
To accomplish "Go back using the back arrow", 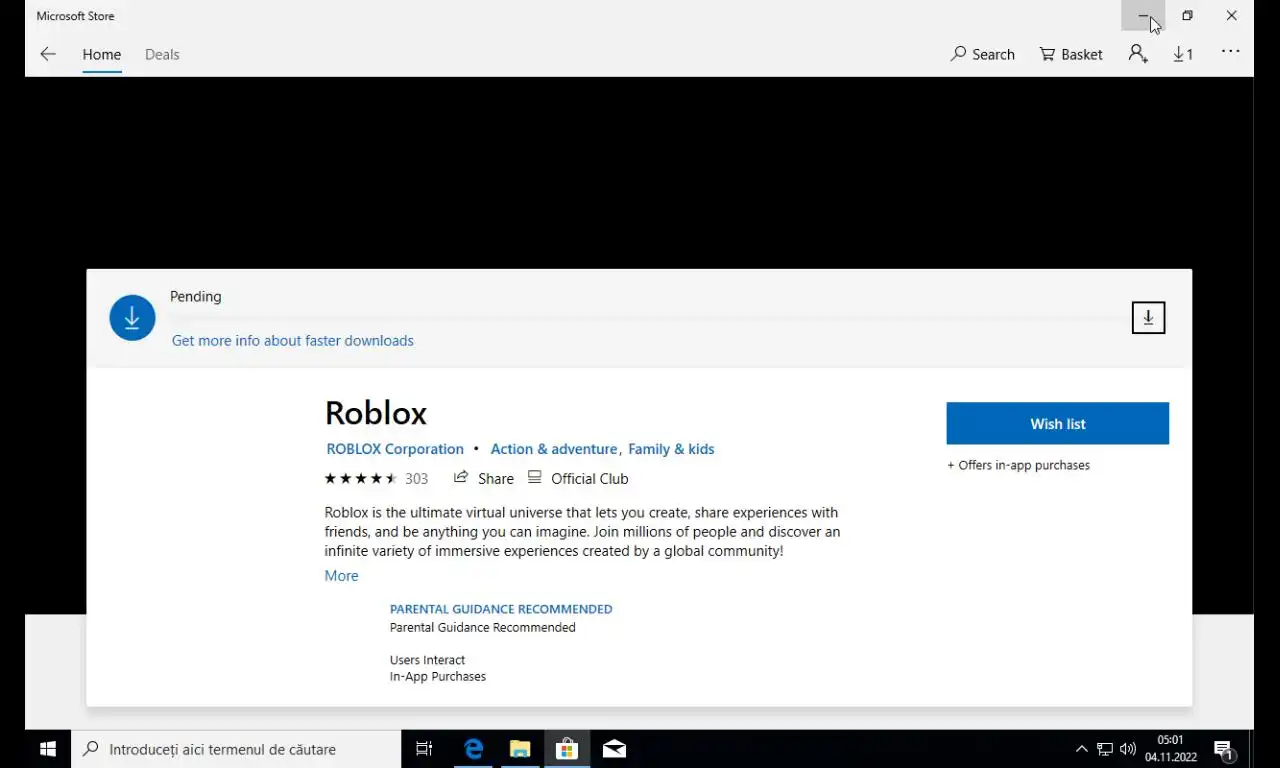I will [48, 54].
